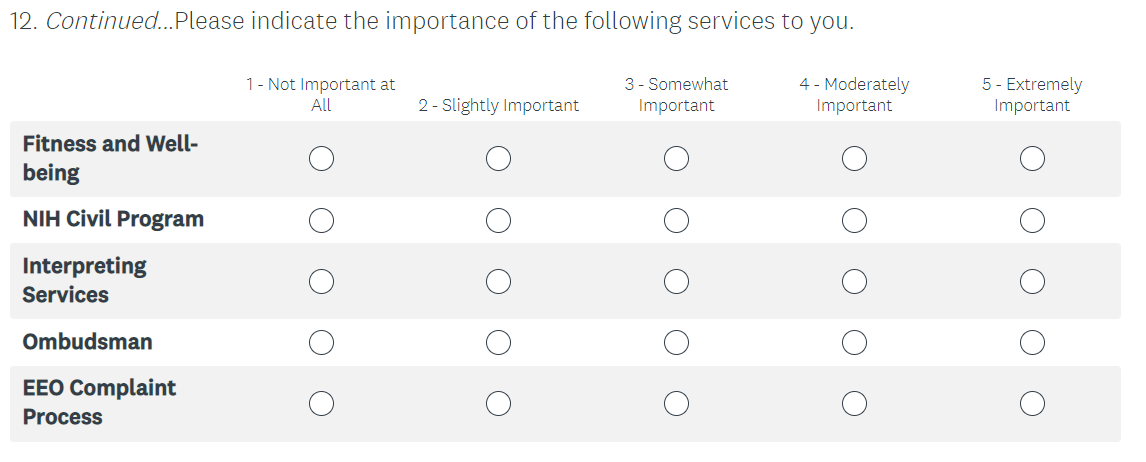Choose Extremely Important for Ombudsman

point(1032,342)
